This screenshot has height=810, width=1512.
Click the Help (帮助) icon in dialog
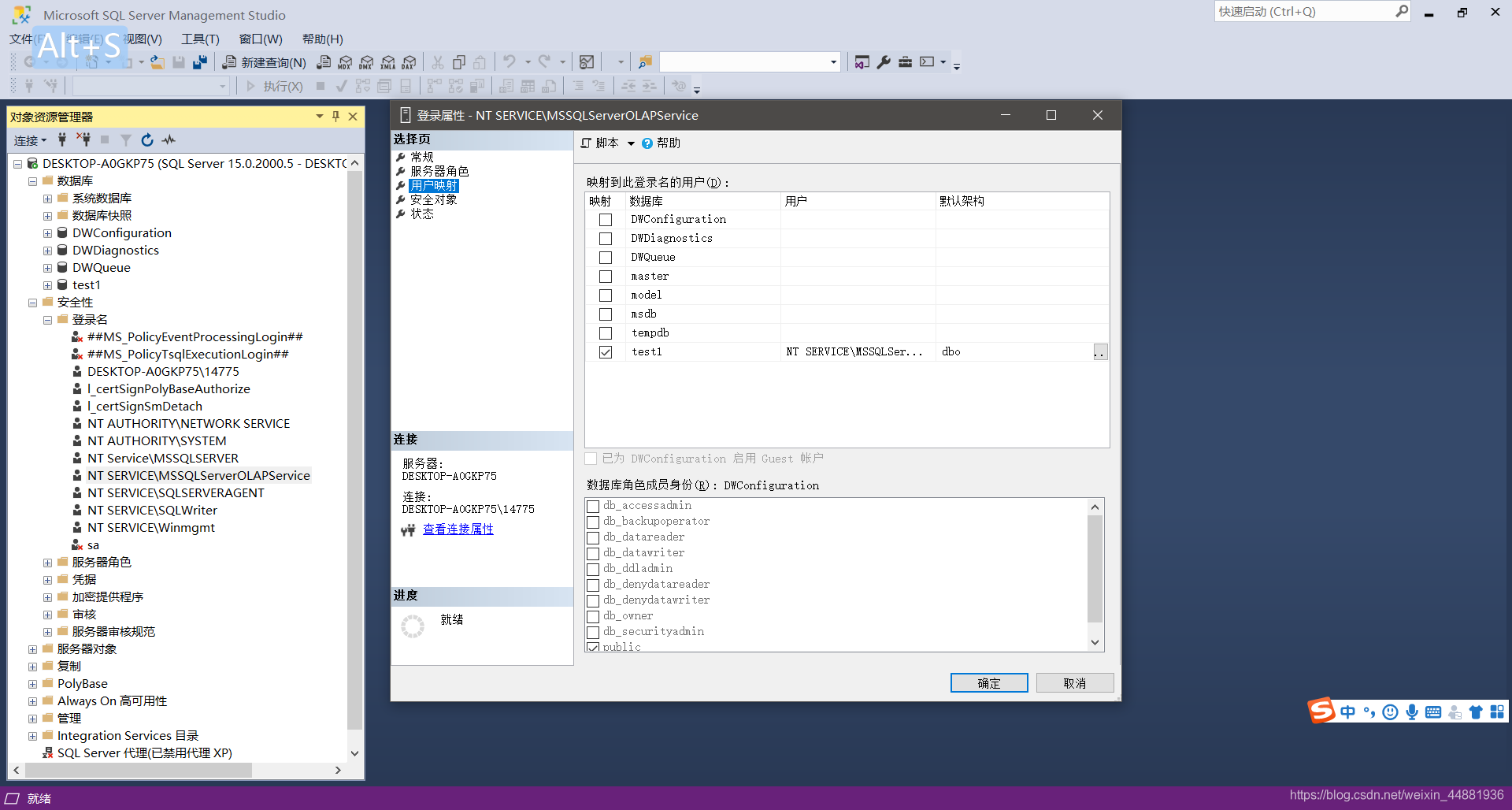click(647, 143)
